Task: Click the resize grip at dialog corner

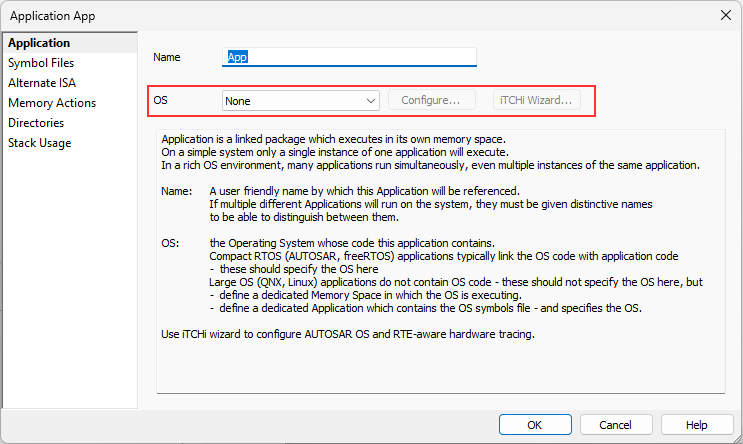Action: [x=736, y=437]
